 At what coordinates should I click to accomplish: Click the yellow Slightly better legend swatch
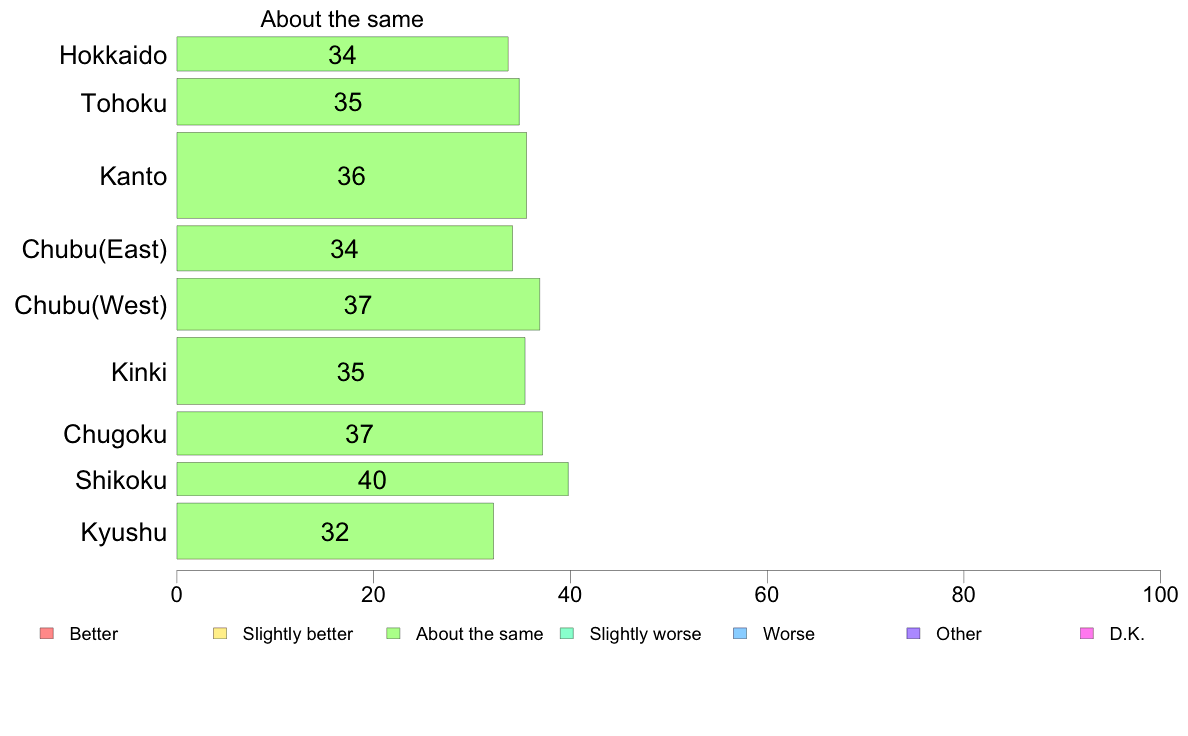(x=220, y=633)
